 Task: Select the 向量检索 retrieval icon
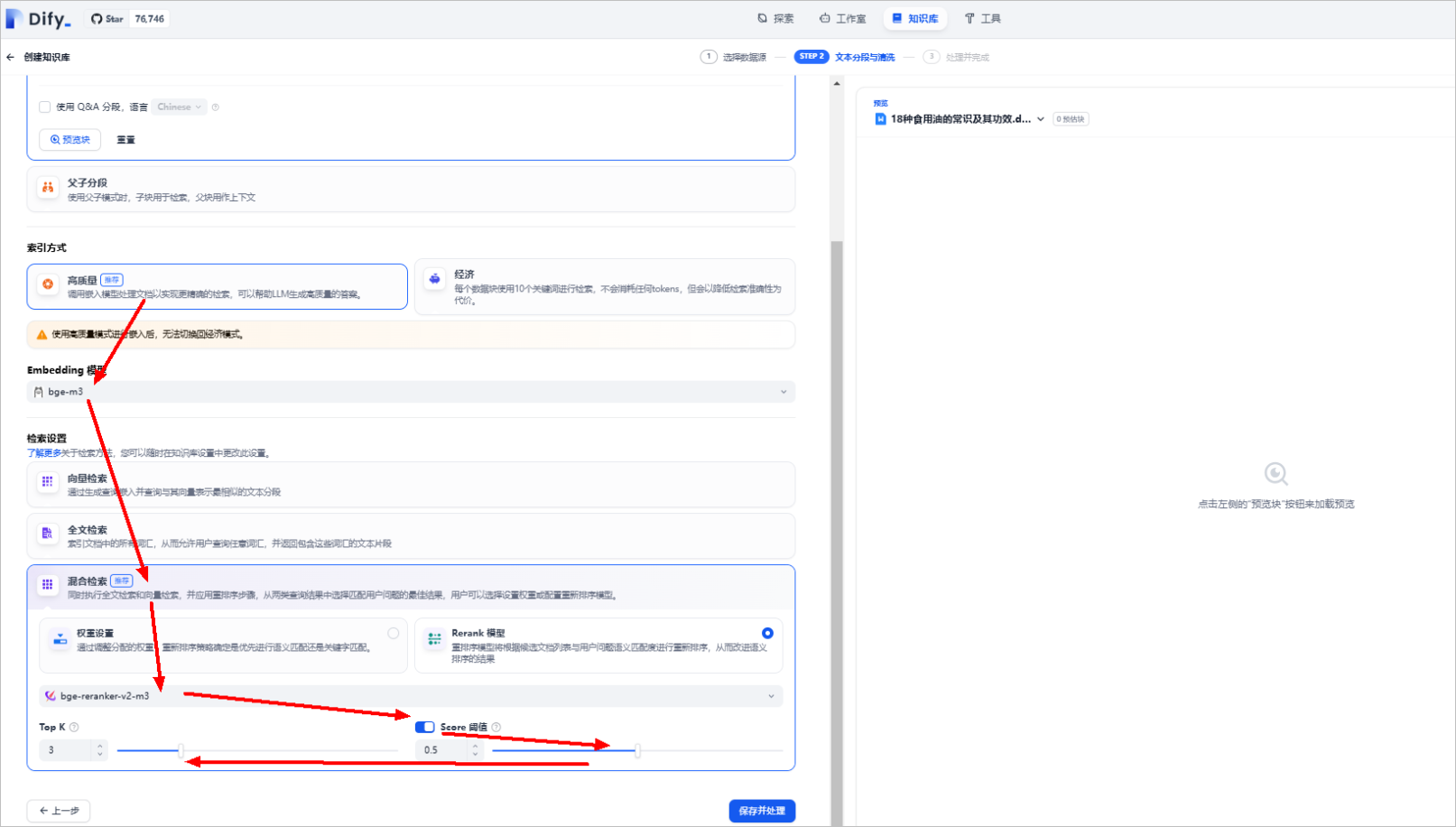pos(48,482)
